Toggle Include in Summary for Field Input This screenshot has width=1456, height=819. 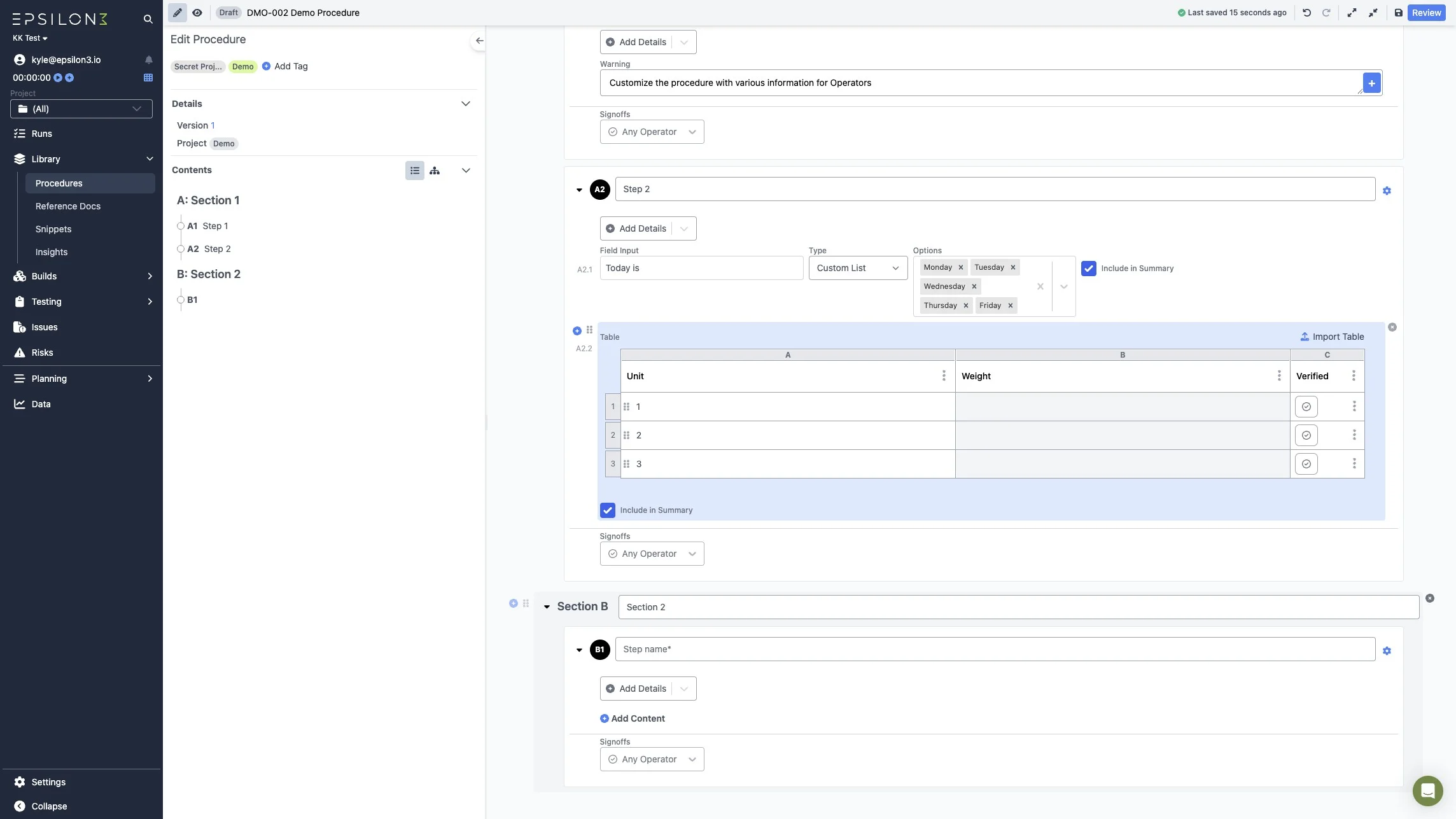point(1089,269)
